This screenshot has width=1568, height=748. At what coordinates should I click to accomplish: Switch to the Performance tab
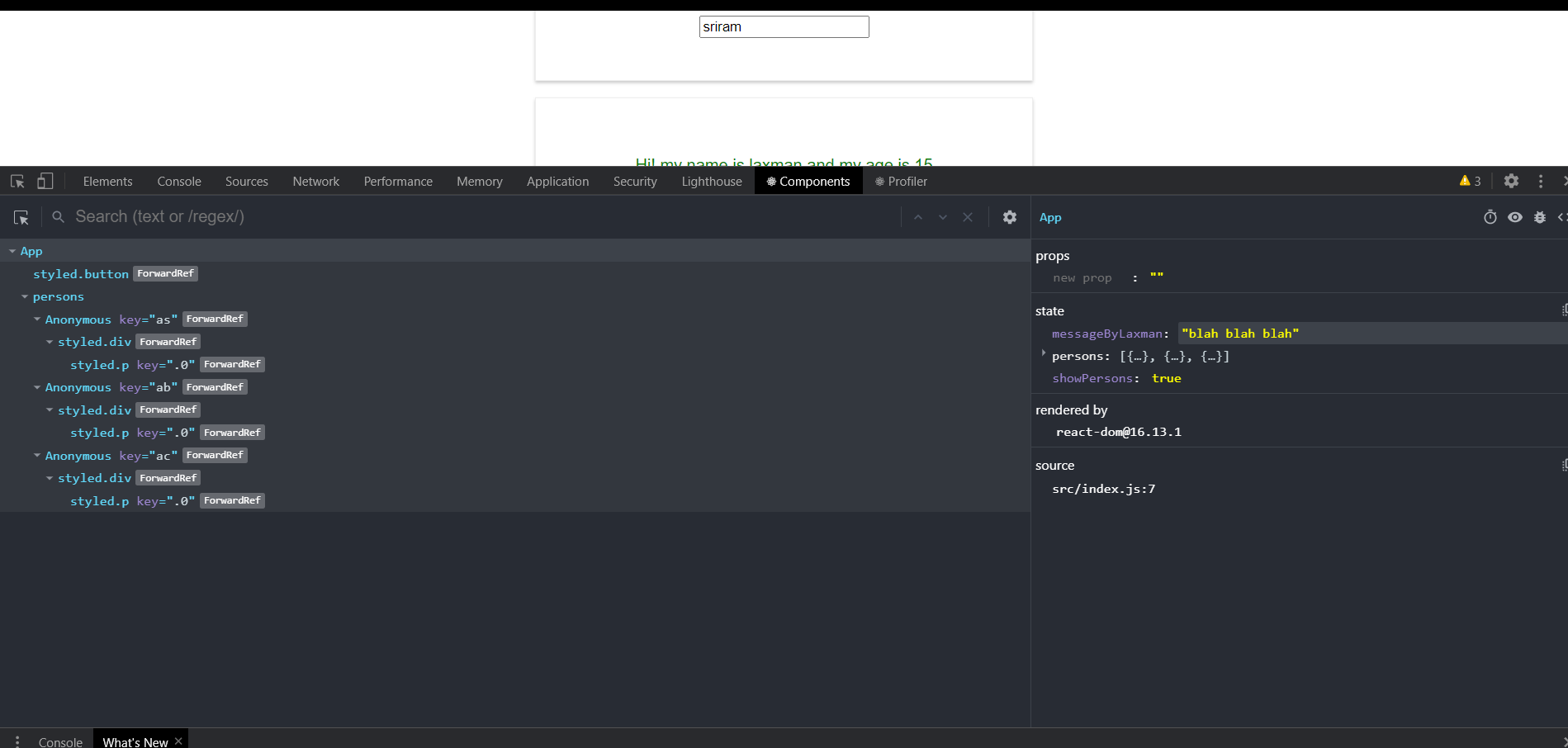point(398,182)
